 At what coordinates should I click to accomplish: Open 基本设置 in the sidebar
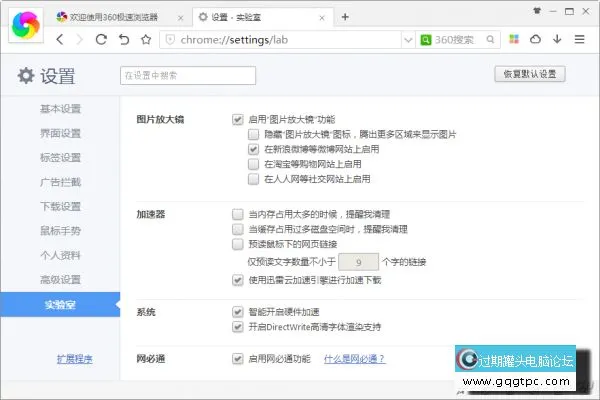(60, 109)
